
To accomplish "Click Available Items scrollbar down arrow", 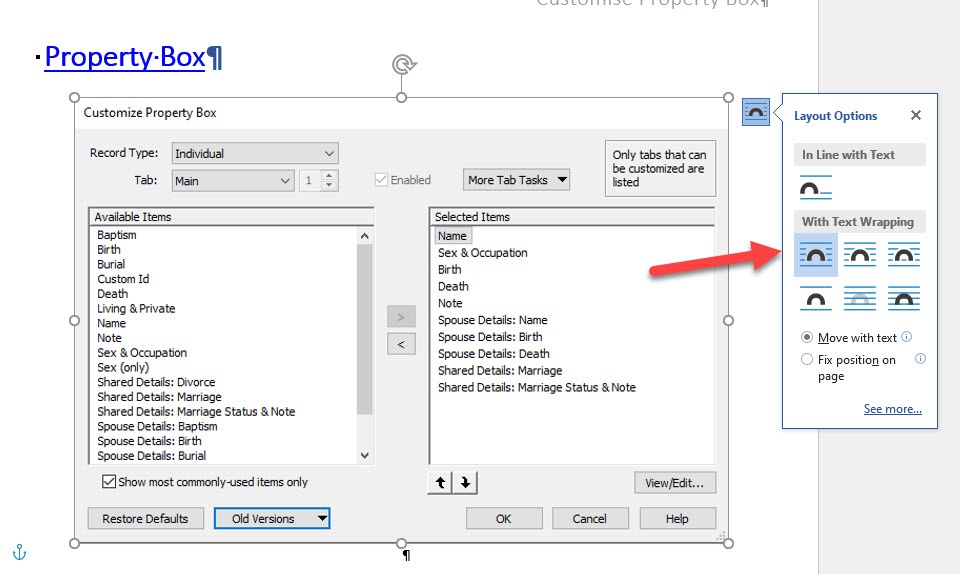I will click(365, 455).
